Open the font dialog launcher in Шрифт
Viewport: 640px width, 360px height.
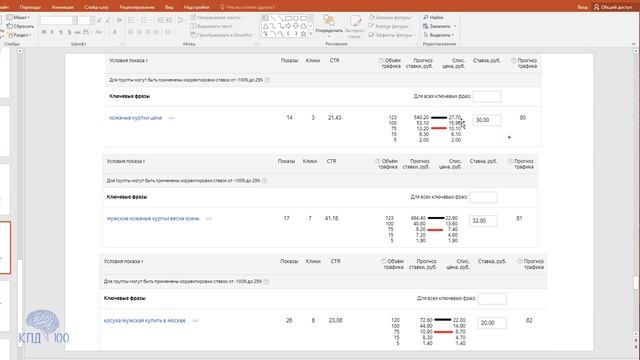point(122,44)
